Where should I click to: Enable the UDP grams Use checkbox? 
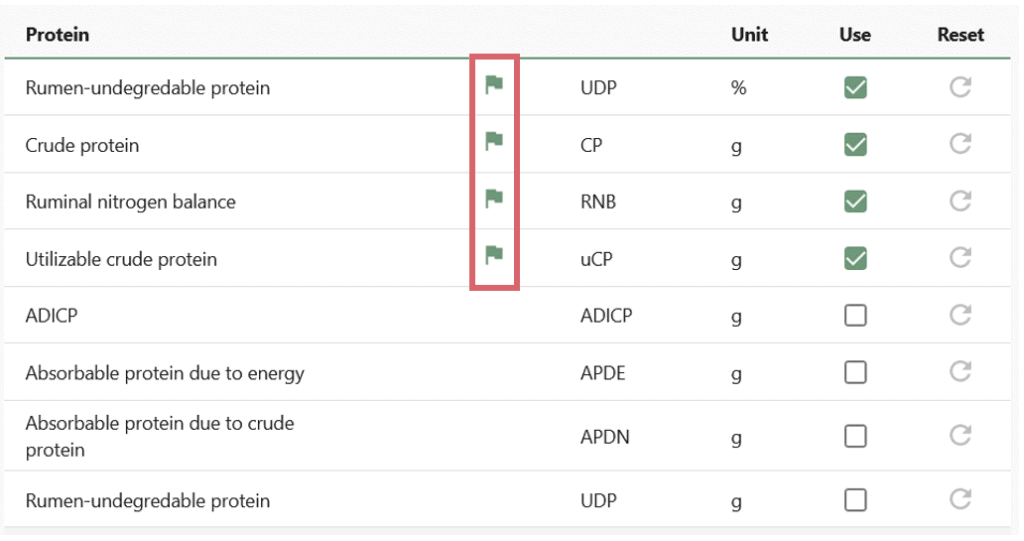856,500
